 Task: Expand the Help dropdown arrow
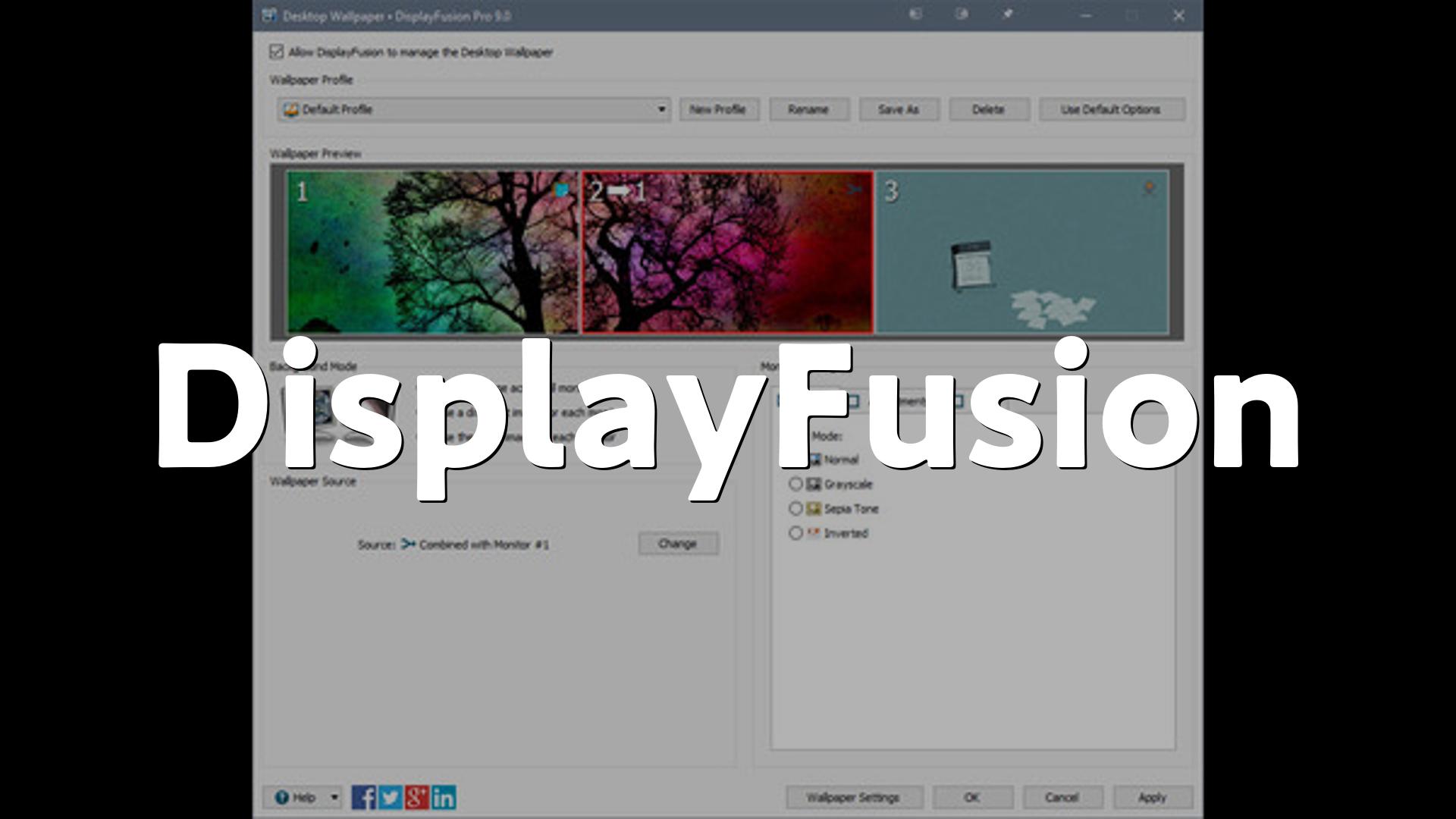coord(334,797)
